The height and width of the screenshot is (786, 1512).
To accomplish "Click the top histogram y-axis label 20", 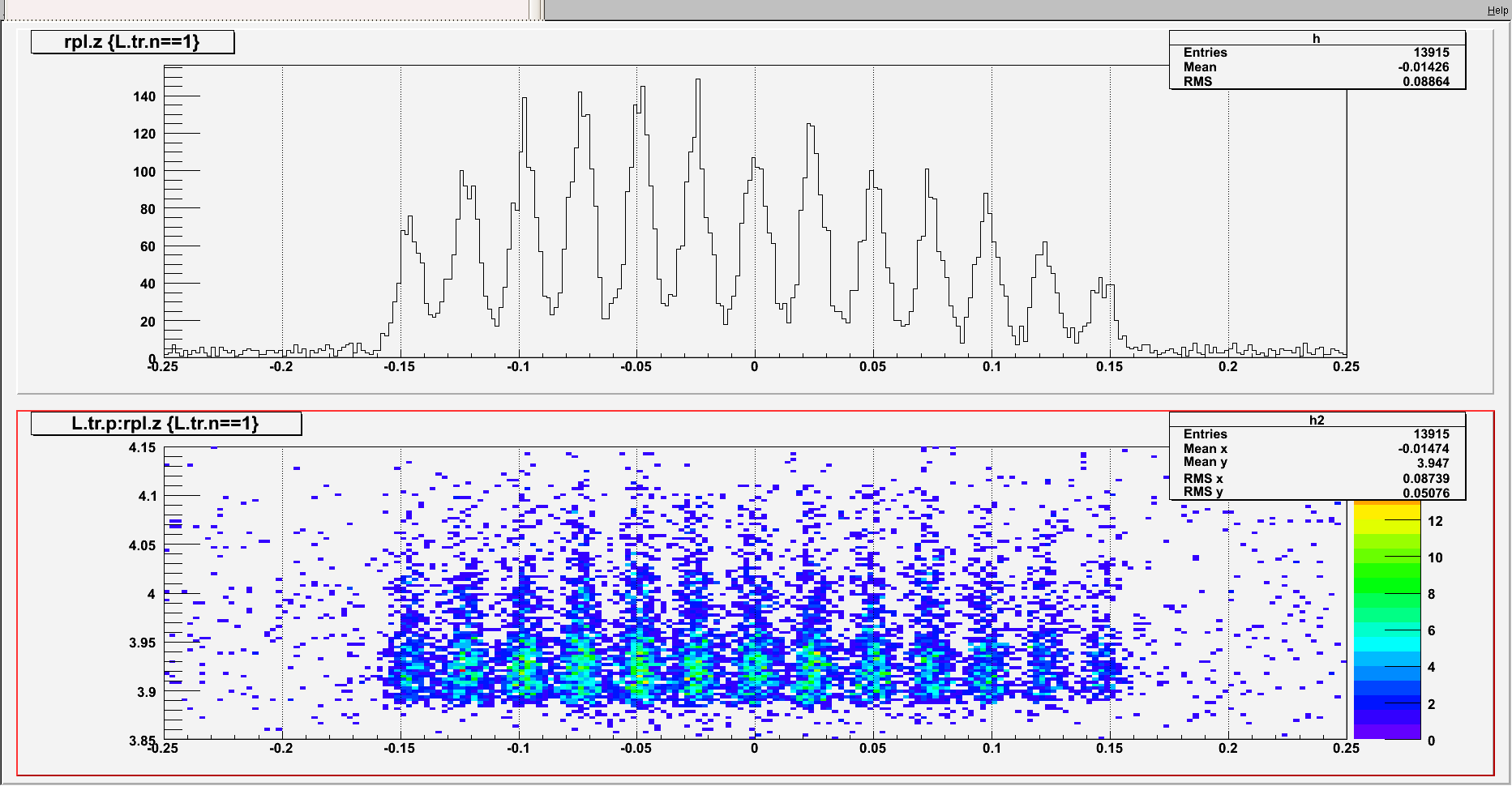I will 148,323.
